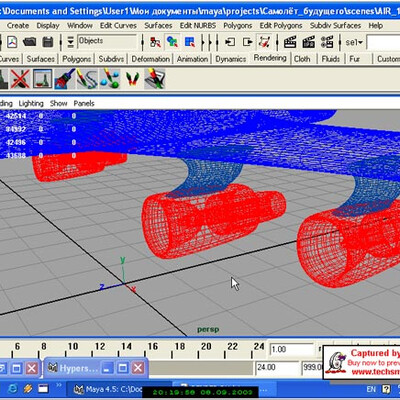Click the current time field showing 1.00
This screenshot has width=400, height=400.
(291, 350)
